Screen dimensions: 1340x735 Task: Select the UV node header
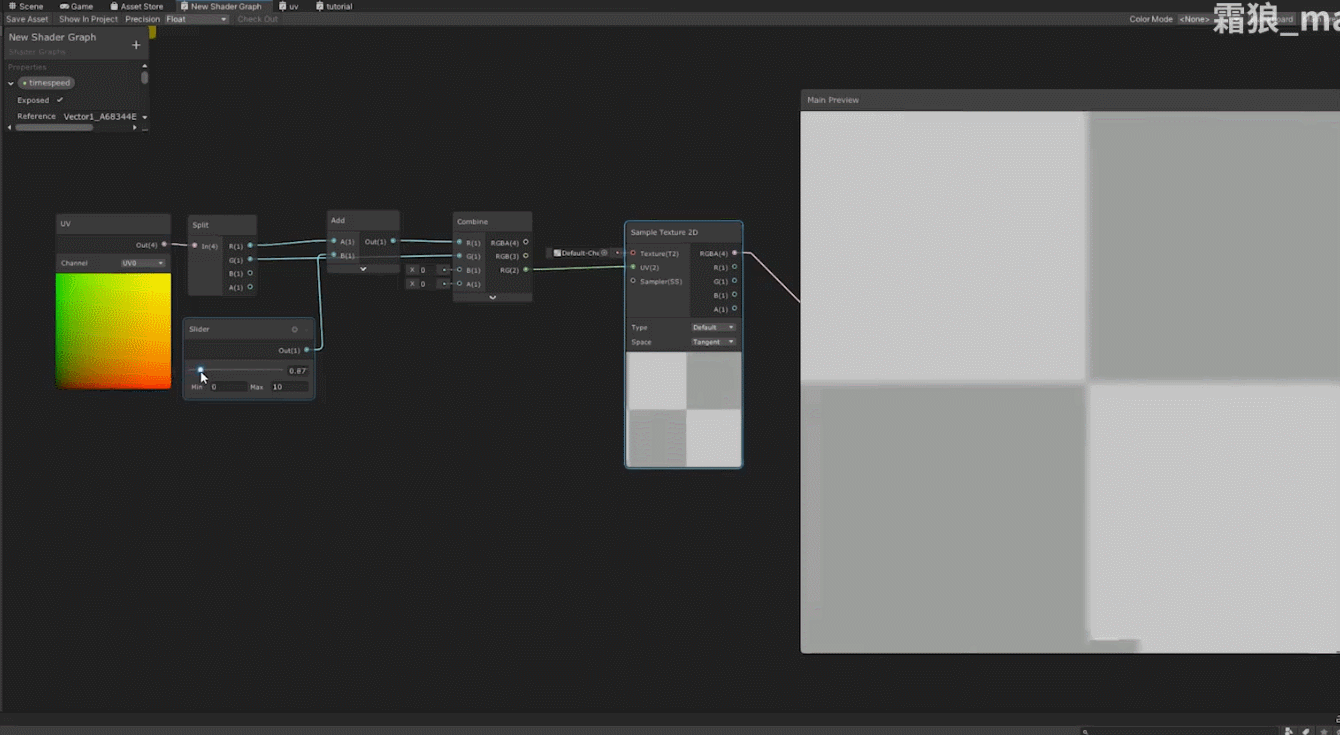113,224
